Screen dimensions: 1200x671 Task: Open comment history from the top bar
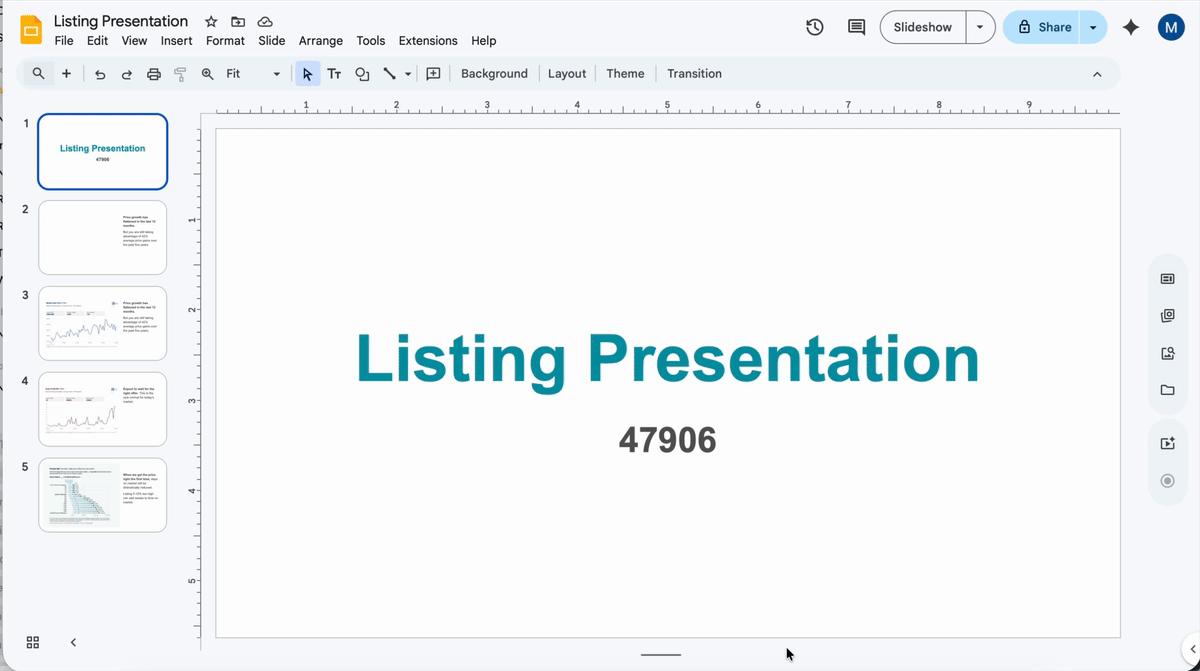[856, 27]
